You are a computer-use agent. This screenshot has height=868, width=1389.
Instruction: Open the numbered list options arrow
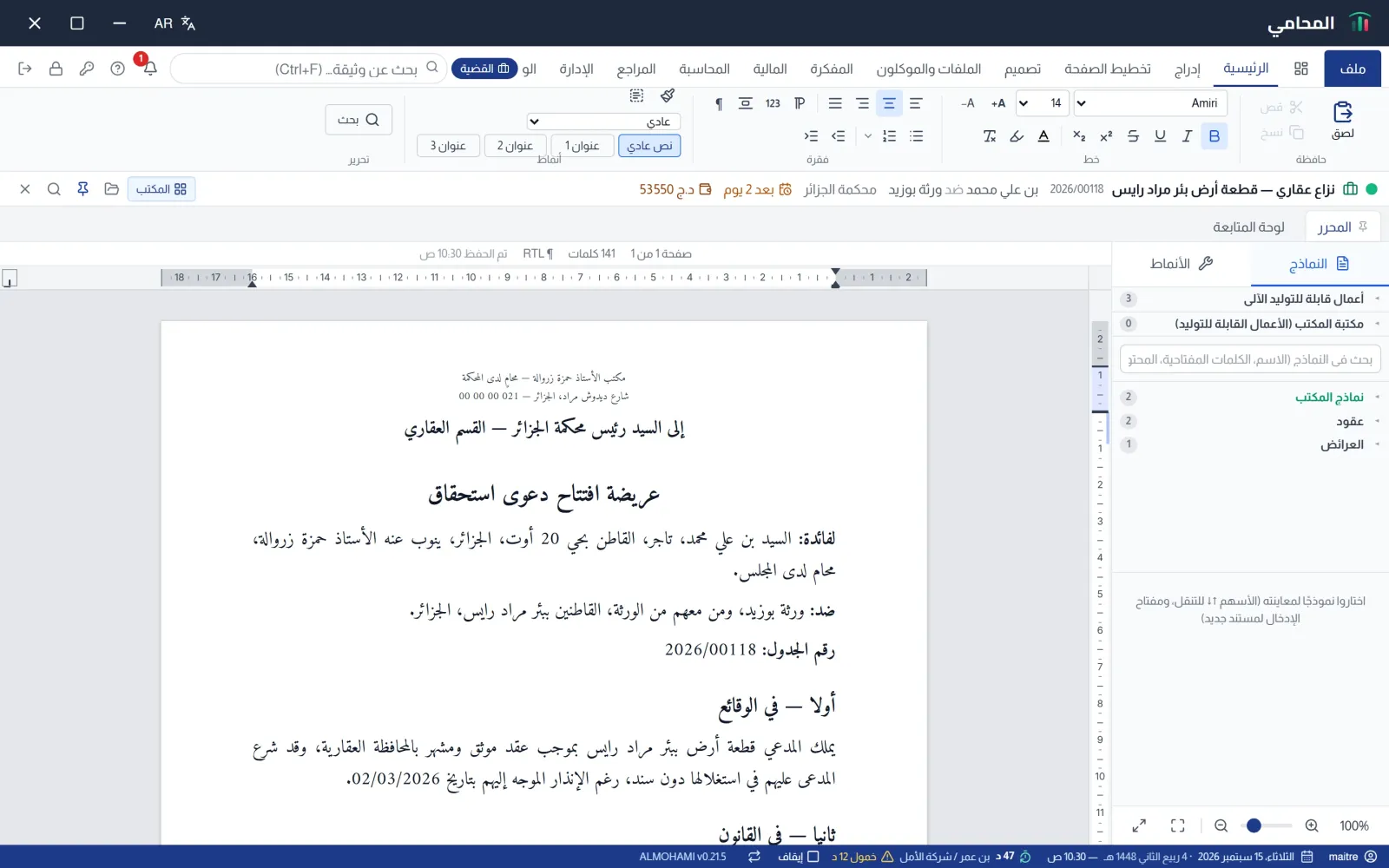click(x=868, y=136)
